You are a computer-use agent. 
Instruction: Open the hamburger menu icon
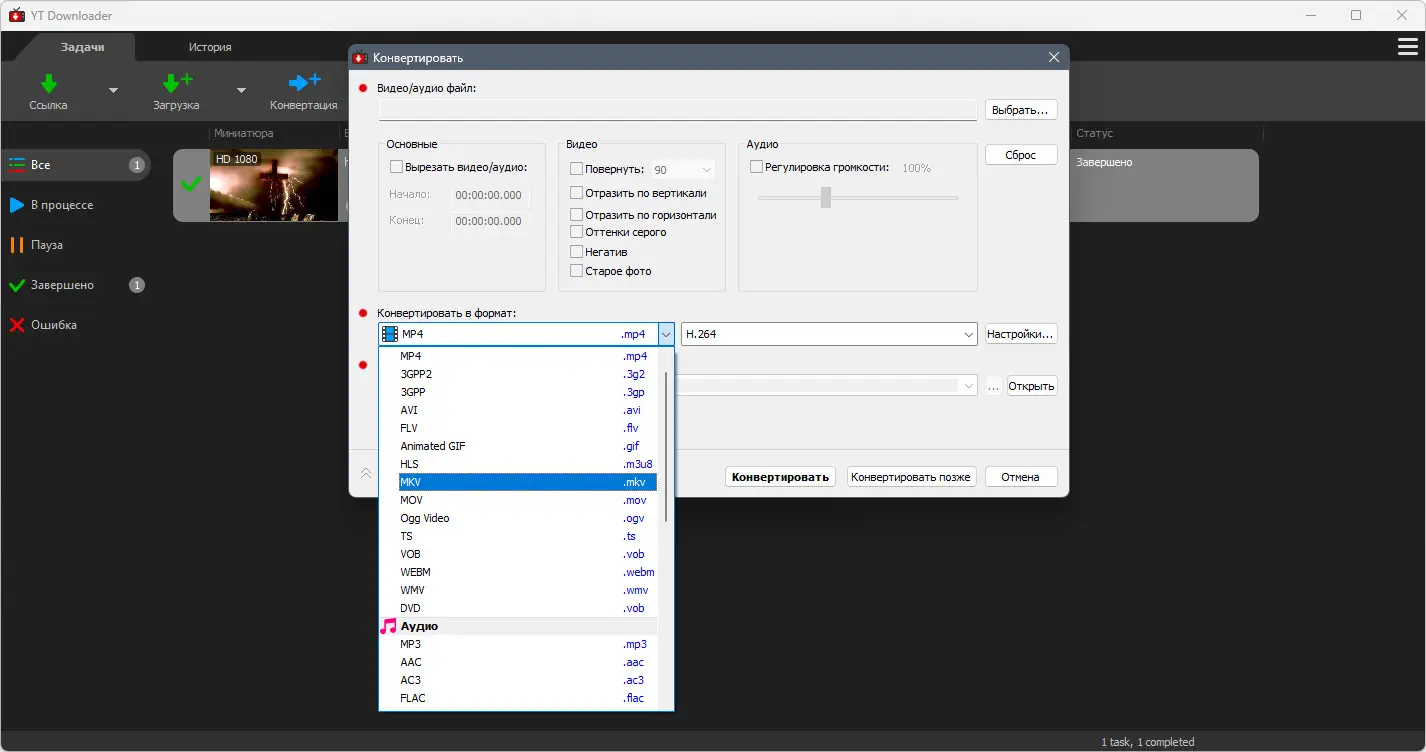pyautogui.click(x=1407, y=47)
